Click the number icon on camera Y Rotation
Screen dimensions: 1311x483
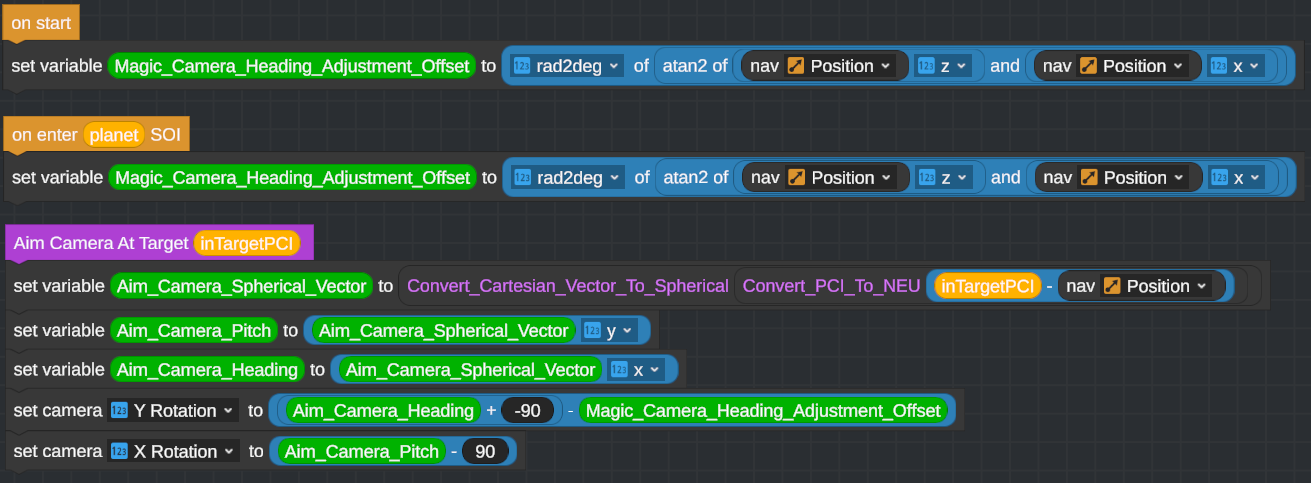pyautogui.click(x=119, y=411)
